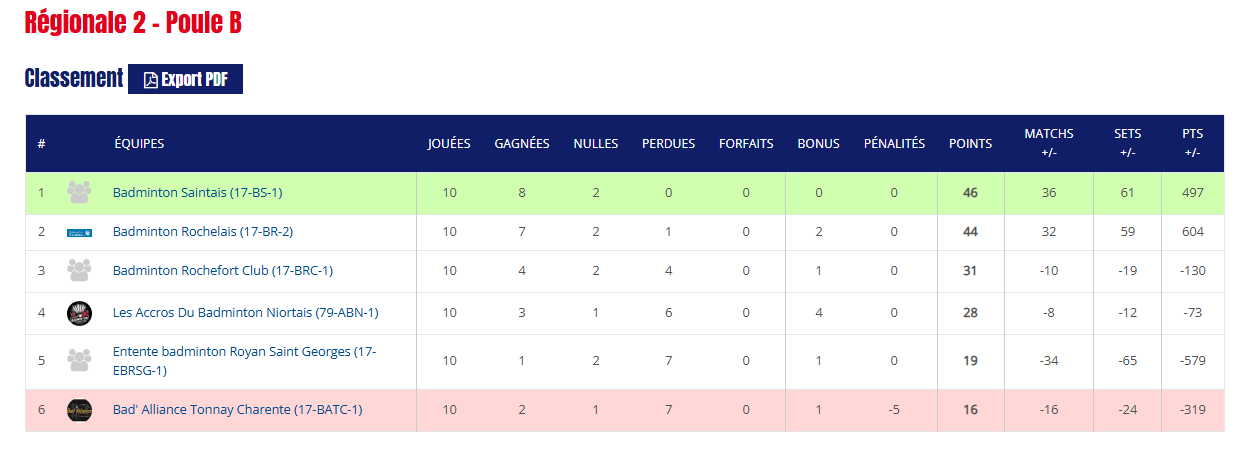Click the Badminton Saintais team logo icon

pos(79,192)
